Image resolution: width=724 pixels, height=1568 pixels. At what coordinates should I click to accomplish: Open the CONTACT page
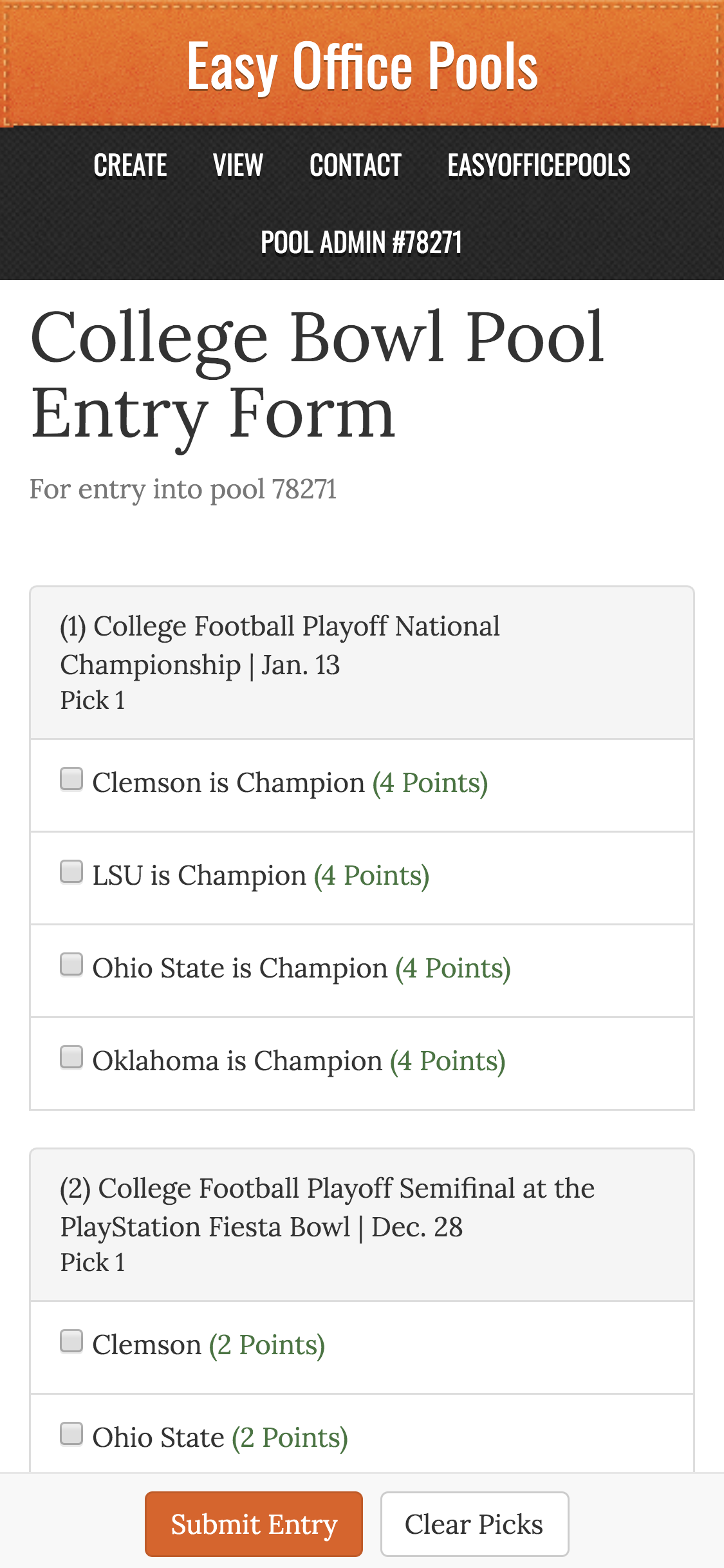[356, 165]
